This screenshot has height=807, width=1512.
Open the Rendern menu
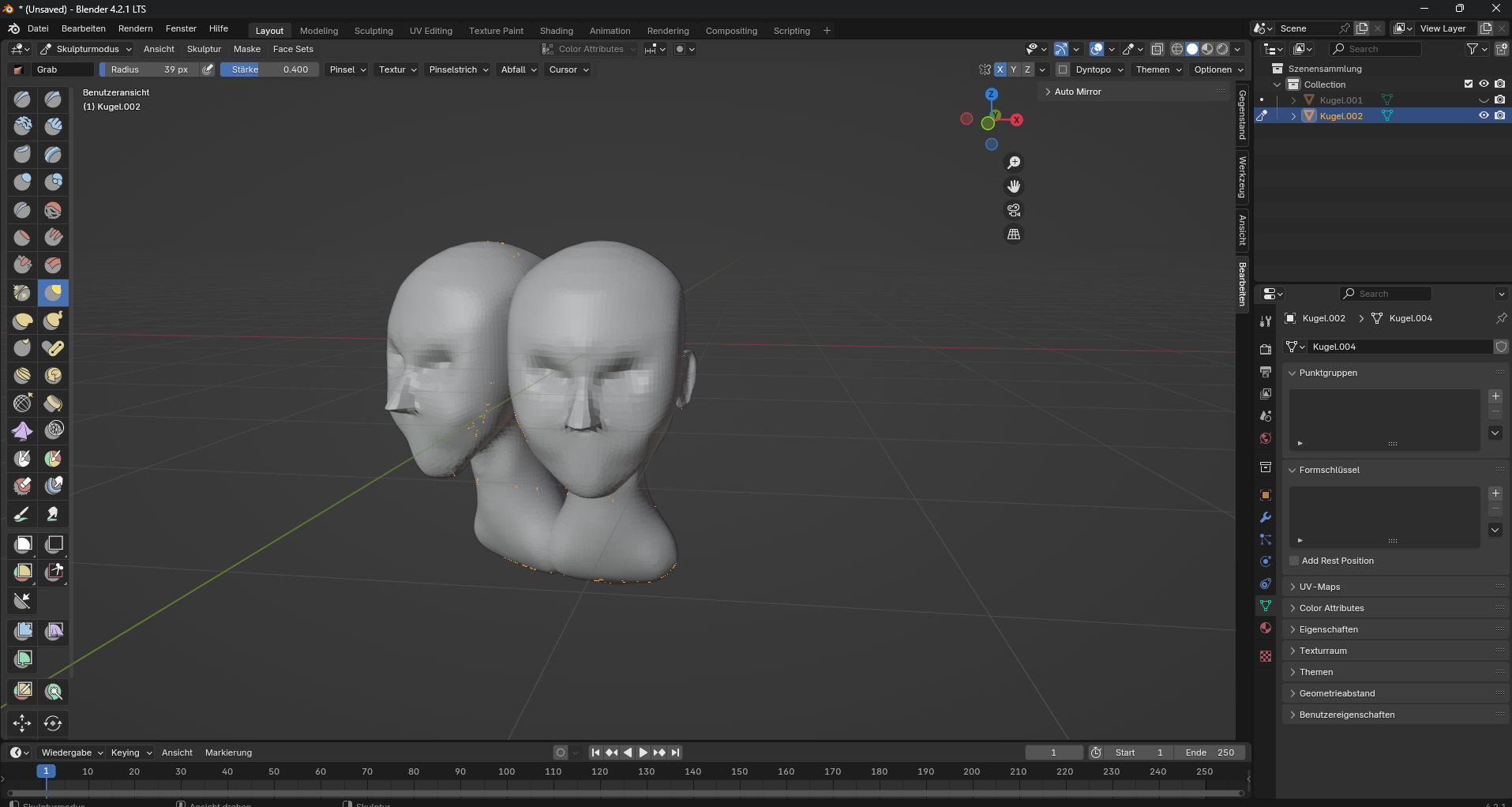pyautogui.click(x=135, y=28)
